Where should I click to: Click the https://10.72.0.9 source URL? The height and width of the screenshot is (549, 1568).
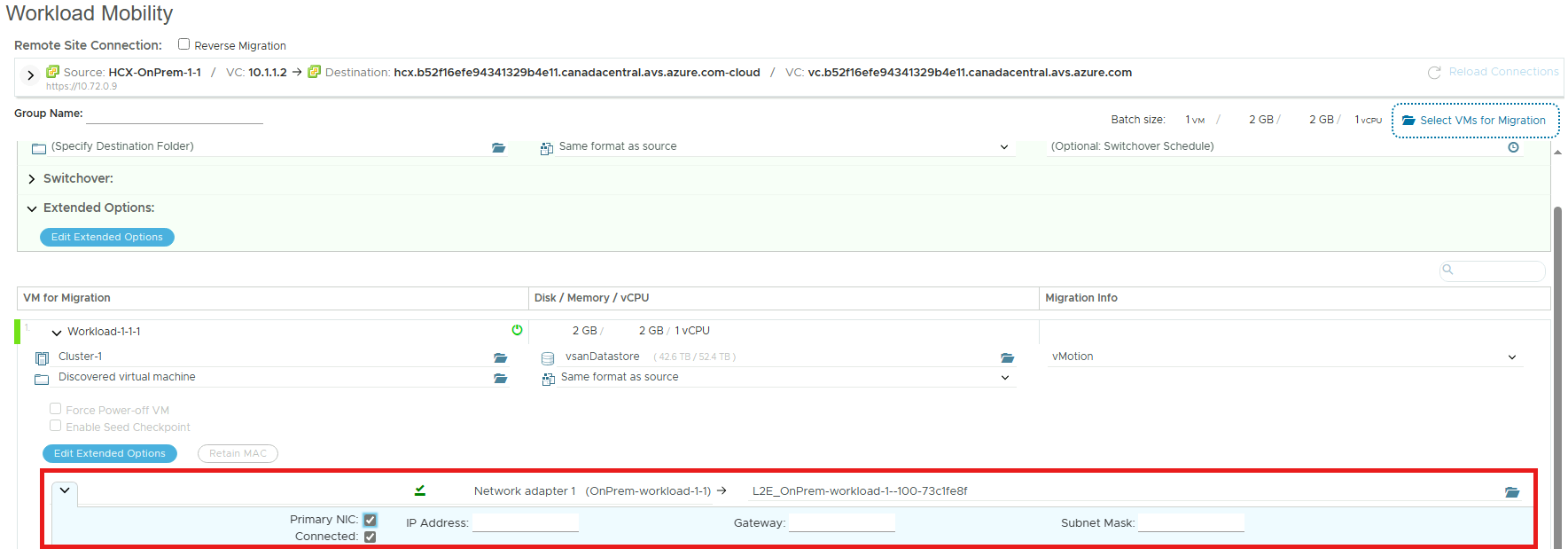(x=82, y=86)
